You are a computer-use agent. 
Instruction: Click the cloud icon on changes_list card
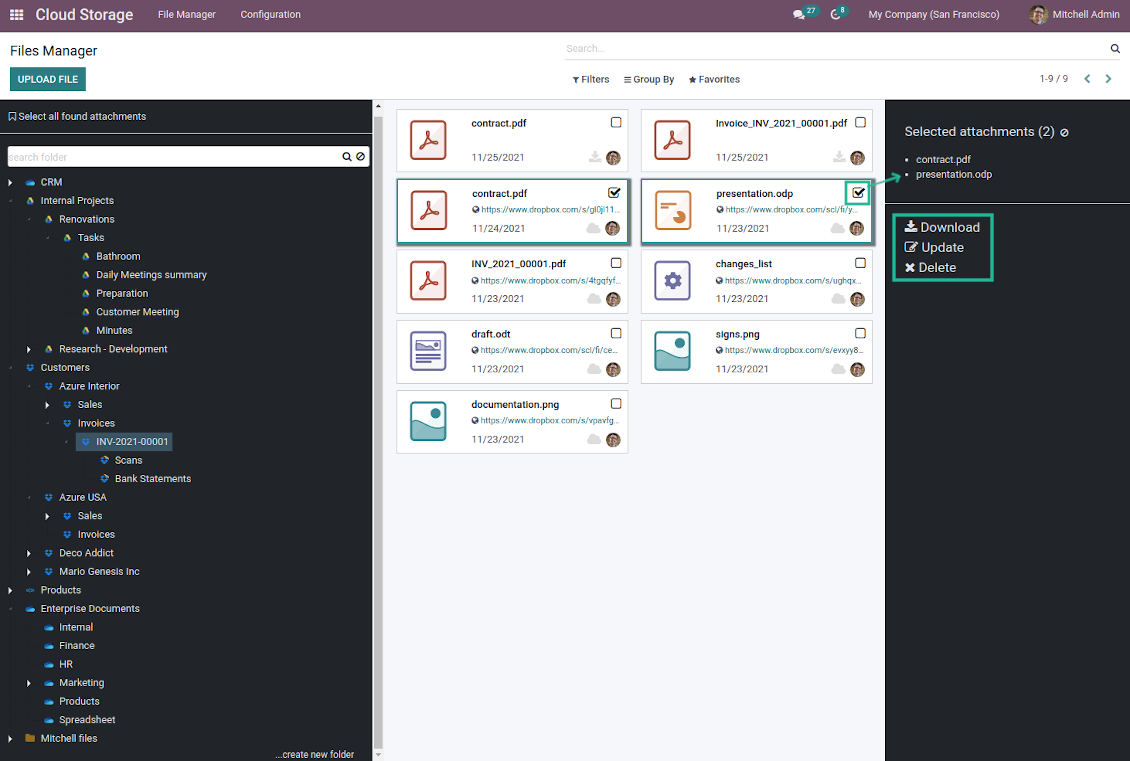[838, 298]
